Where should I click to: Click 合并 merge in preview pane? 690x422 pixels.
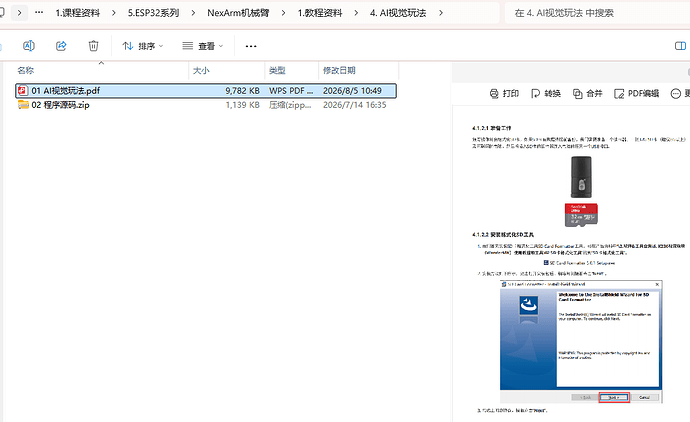point(587,93)
